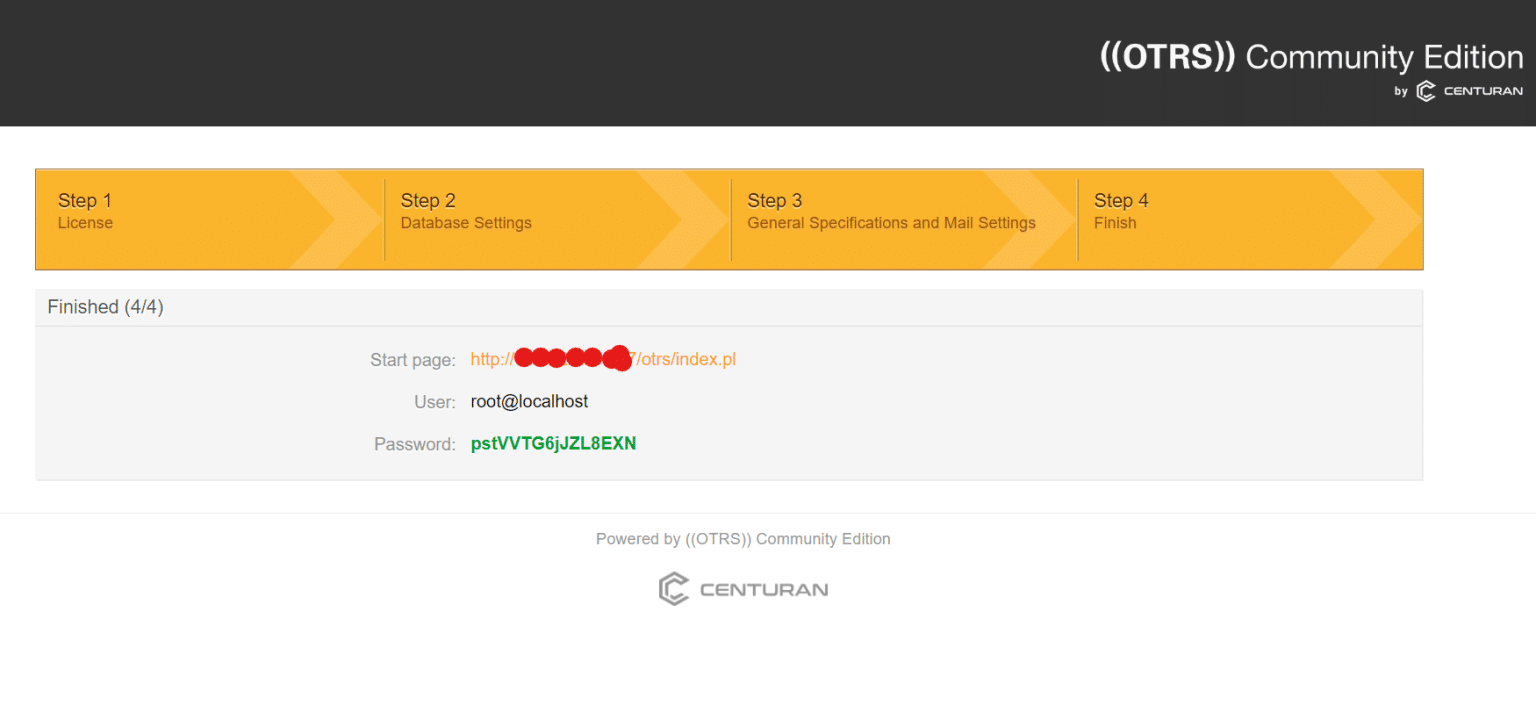Open the Step 3 General Specifications tab

click(x=892, y=211)
